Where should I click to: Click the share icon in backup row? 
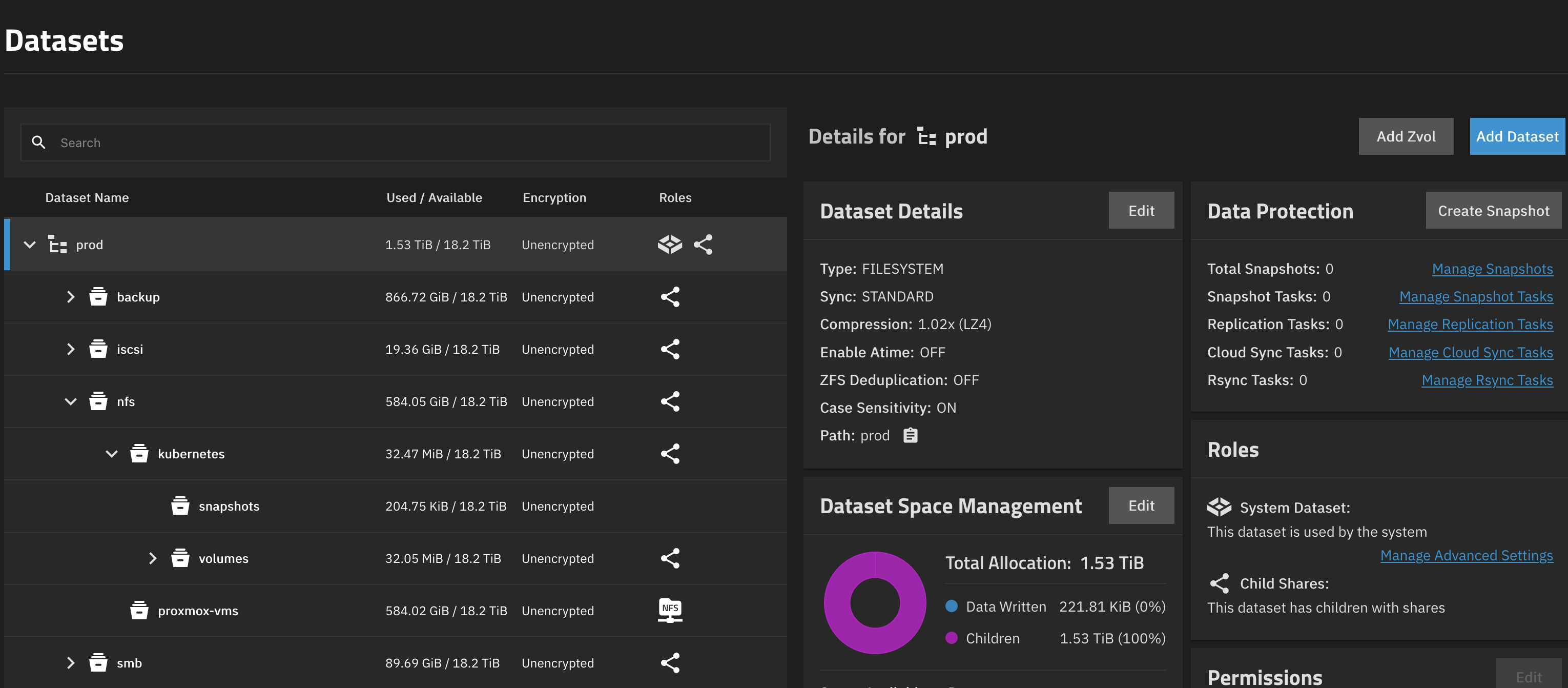(670, 296)
